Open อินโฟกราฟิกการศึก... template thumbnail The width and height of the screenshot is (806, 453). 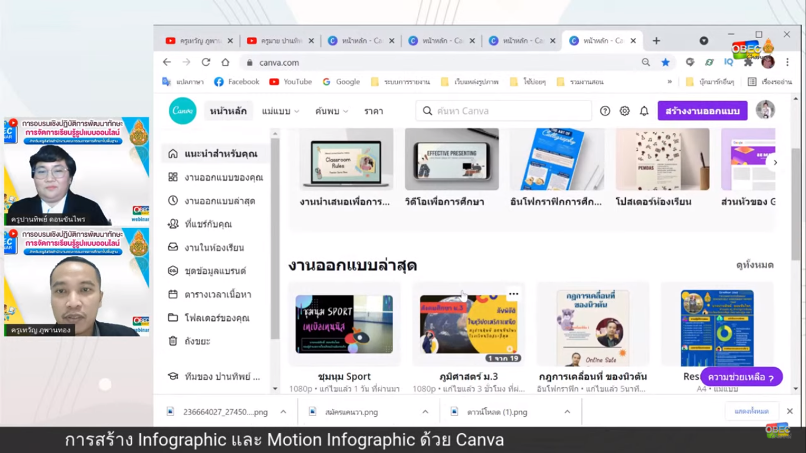[557, 159]
